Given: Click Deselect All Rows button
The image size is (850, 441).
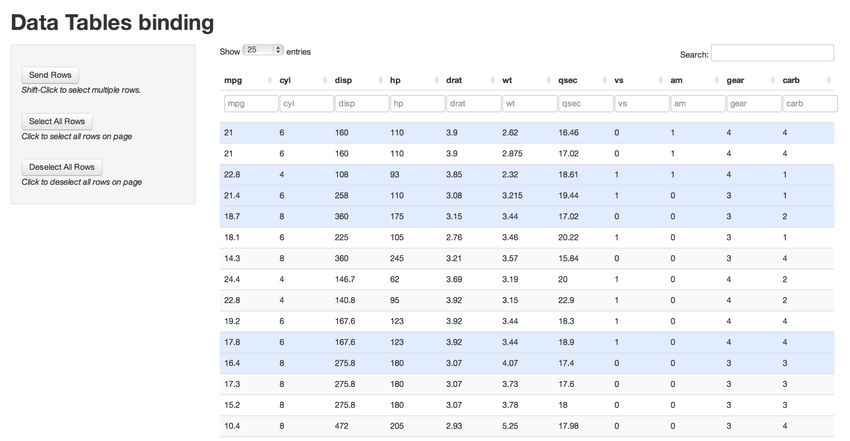Looking at the screenshot, I should pos(62,167).
